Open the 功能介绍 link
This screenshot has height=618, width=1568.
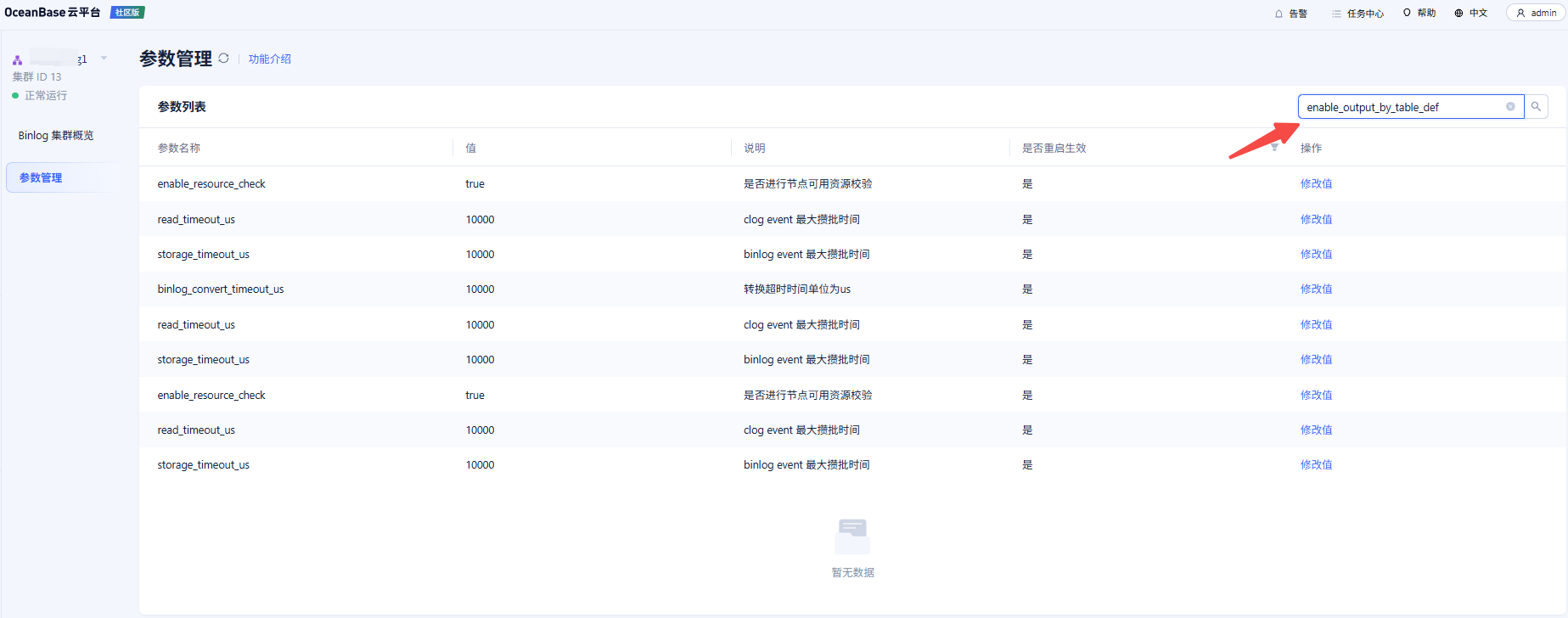(269, 59)
